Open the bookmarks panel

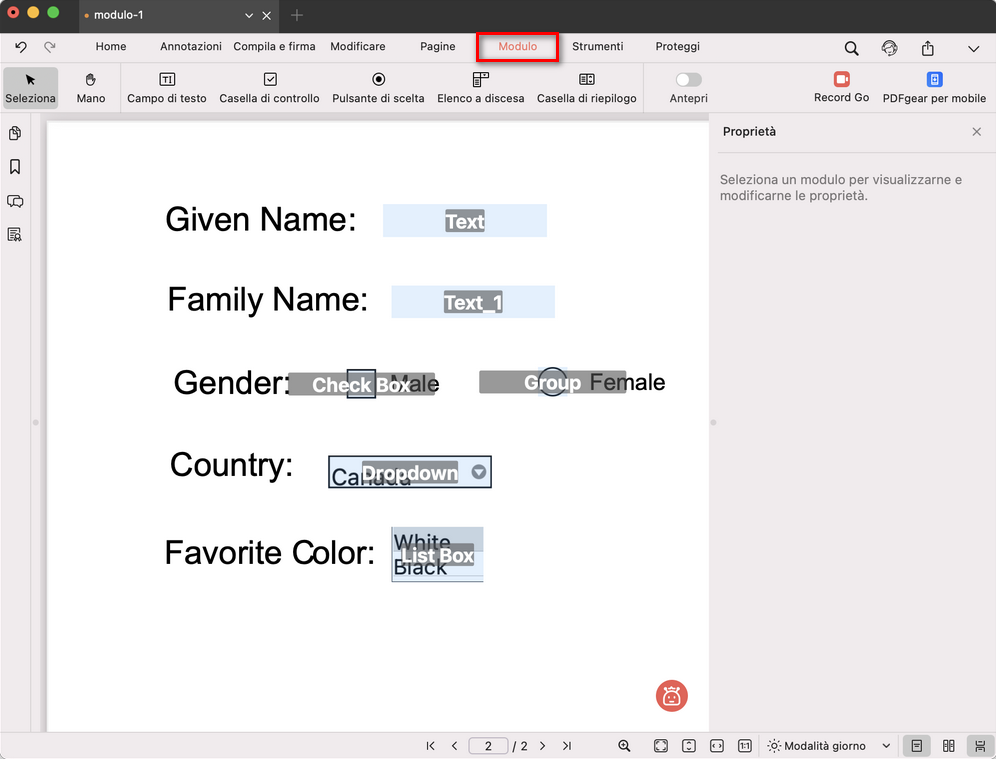click(x=14, y=167)
